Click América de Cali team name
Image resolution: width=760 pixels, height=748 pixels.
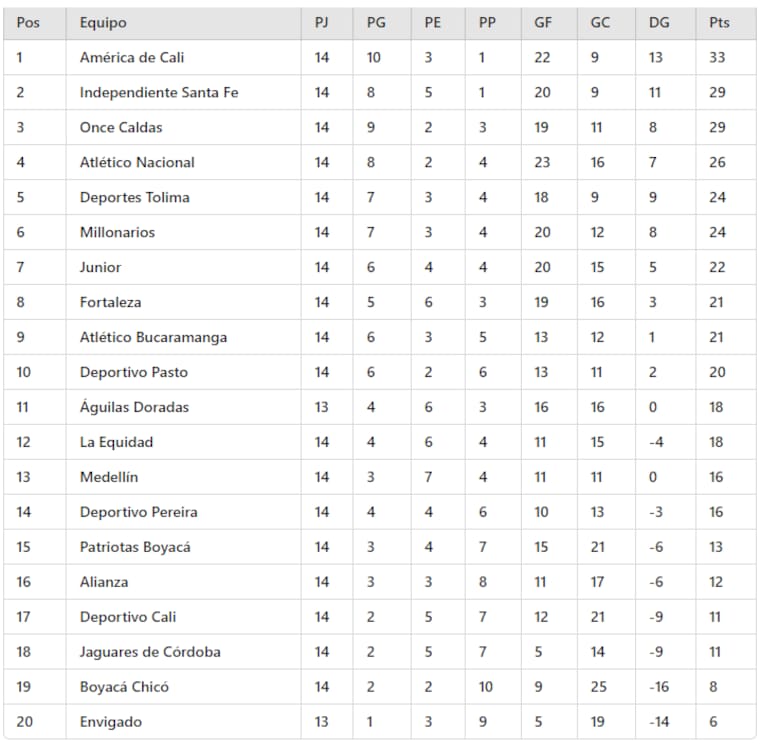click(x=132, y=58)
